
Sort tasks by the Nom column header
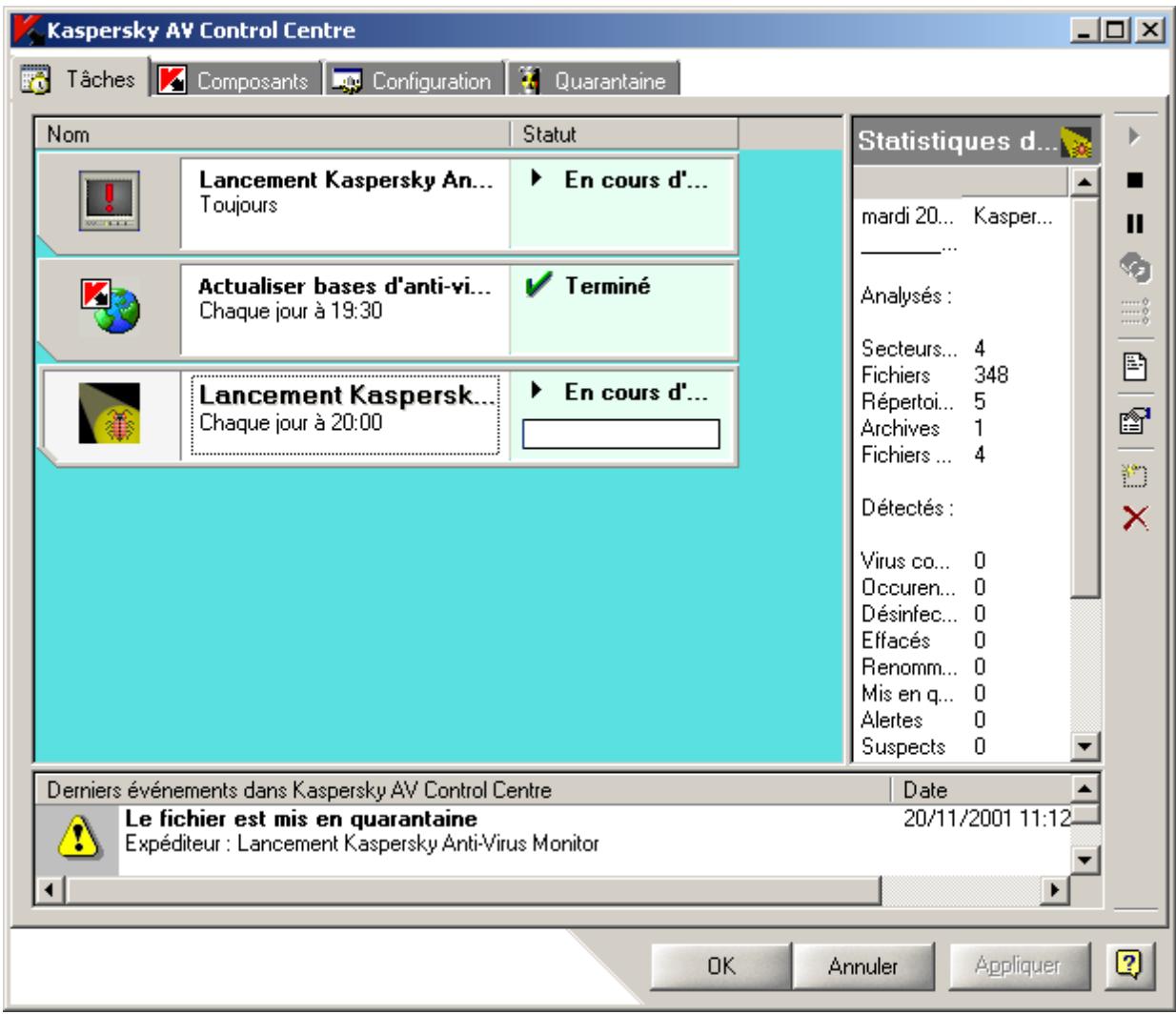[x=273, y=134]
